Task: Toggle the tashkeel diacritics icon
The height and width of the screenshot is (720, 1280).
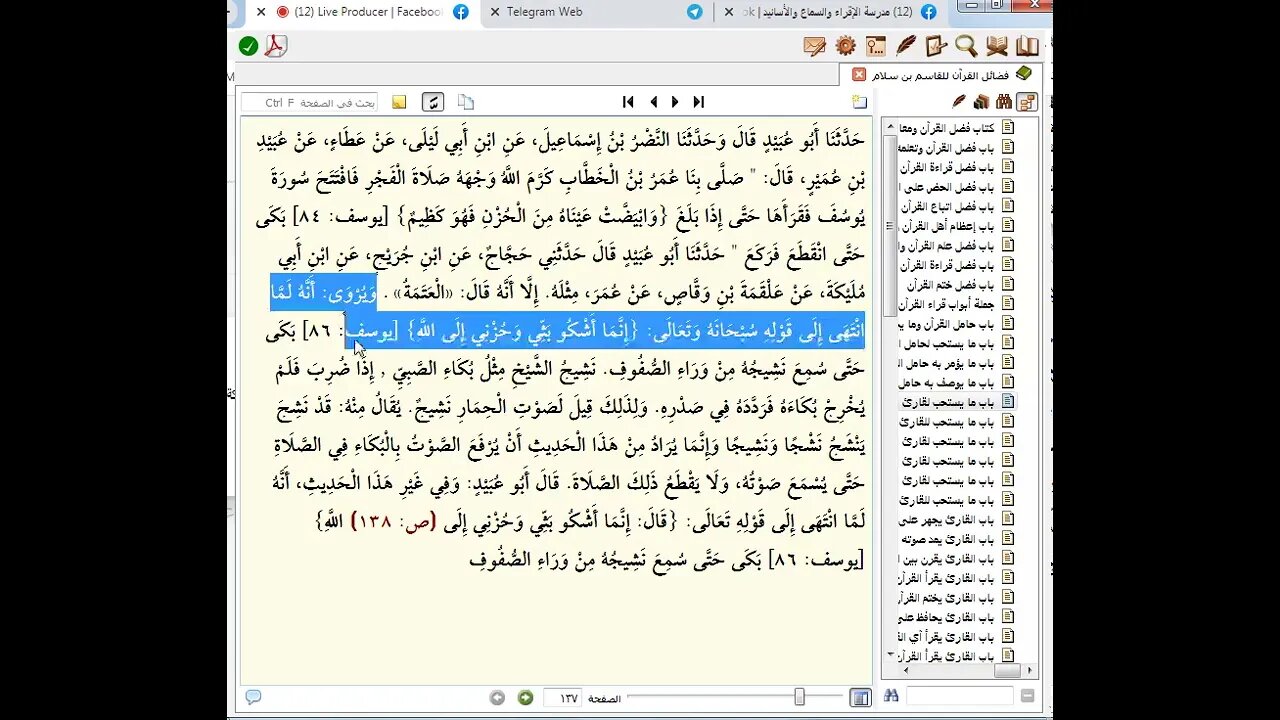Action: (433, 102)
